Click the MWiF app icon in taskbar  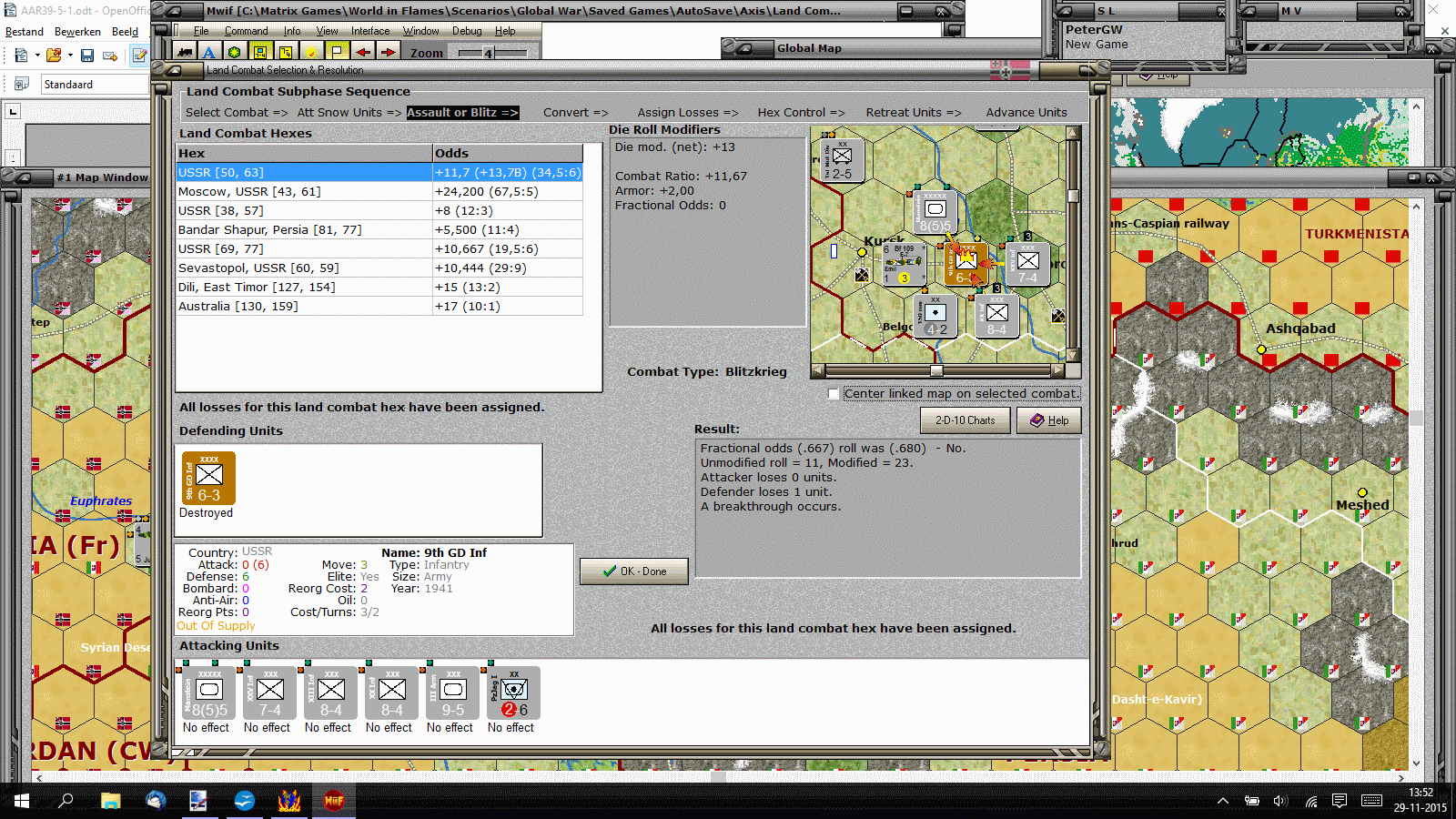point(334,801)
